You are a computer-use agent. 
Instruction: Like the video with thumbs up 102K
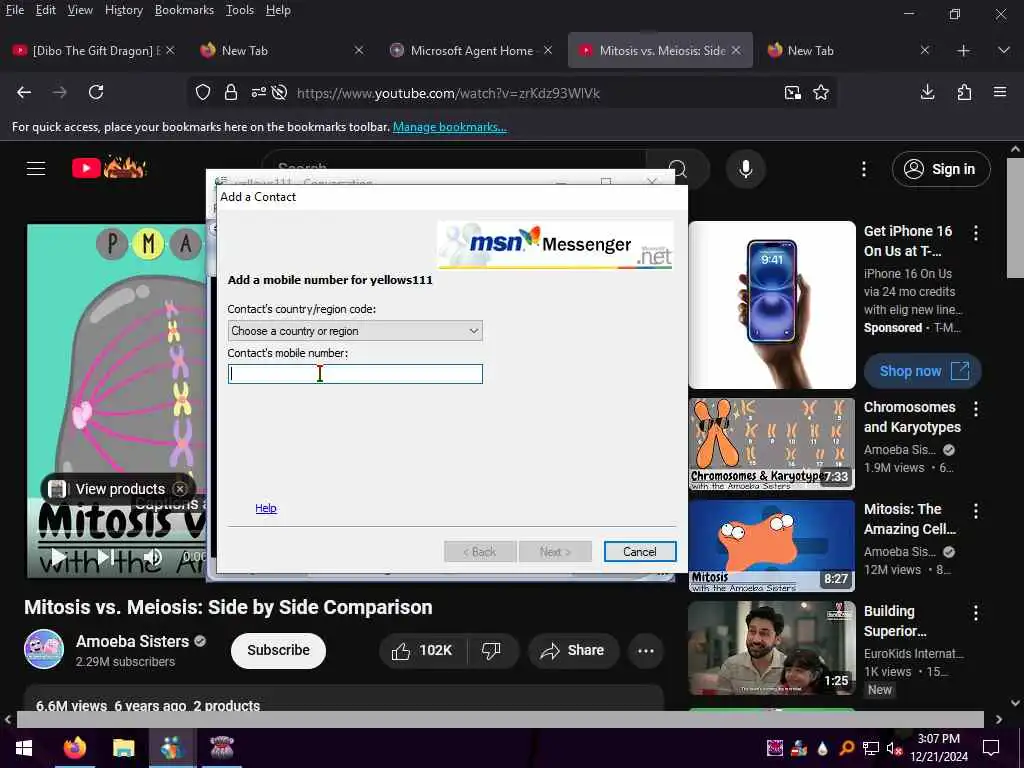[x=423, y=650]
